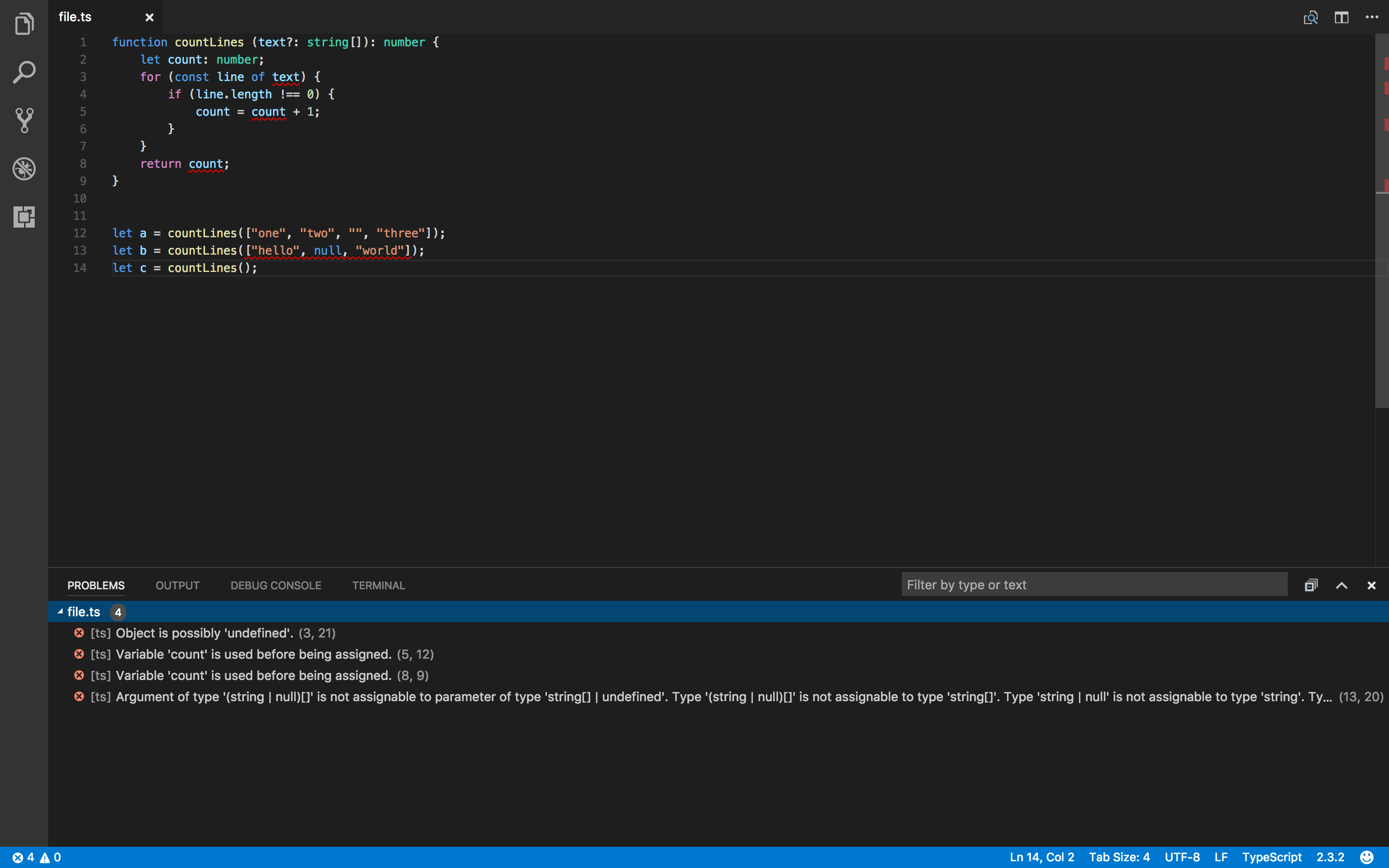This screenshot has height=868, width=1389.
Task: Maximize the problems panel with the chevron
Action: 1341,585
